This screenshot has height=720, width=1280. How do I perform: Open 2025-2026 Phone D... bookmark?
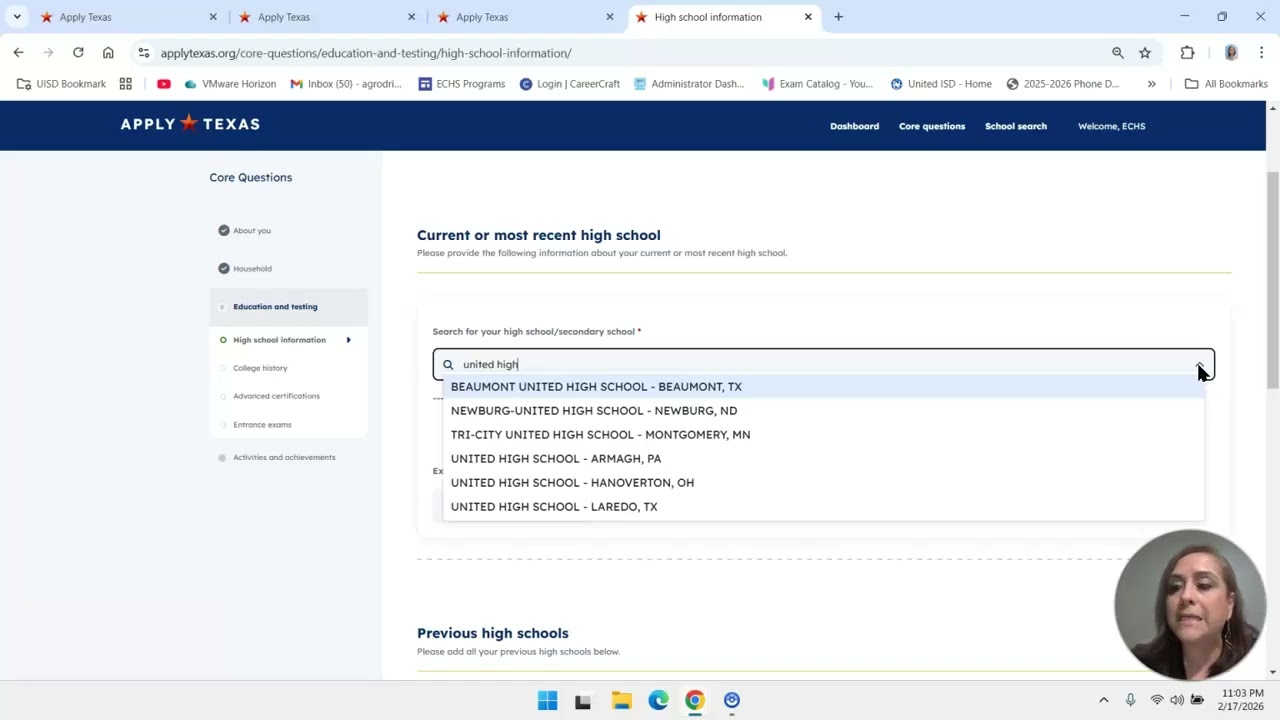pyautogui.click(x=1063, y=84)
